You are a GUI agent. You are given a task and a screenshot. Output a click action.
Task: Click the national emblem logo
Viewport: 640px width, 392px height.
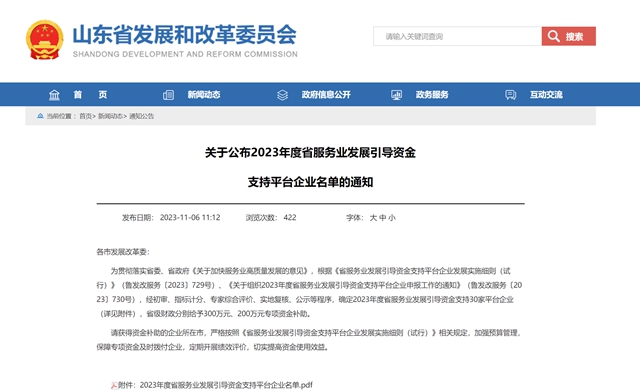point(44,40)
